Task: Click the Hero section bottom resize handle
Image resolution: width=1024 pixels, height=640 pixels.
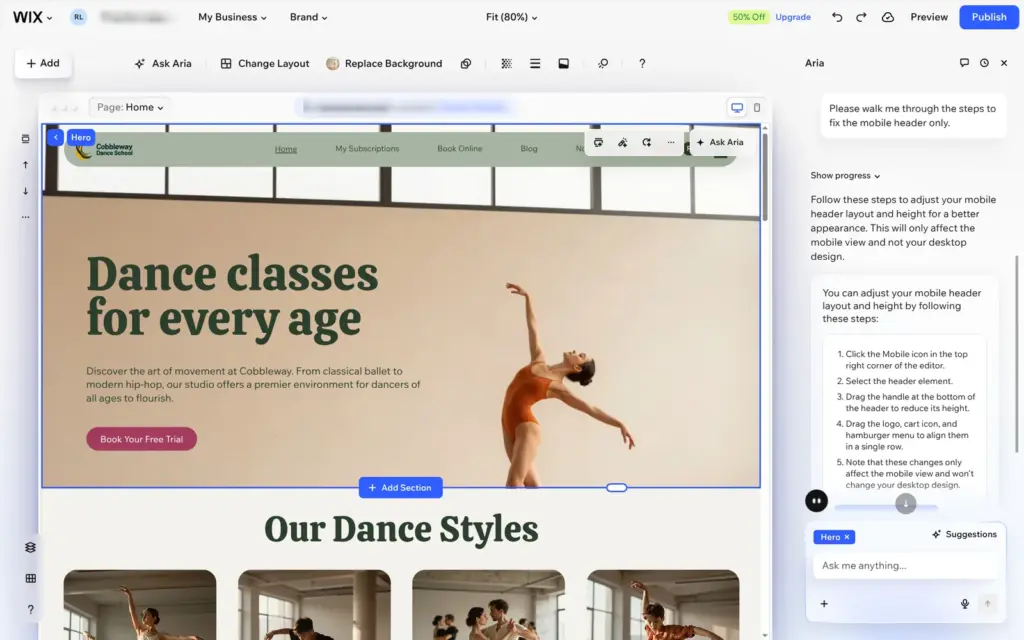Action: point(616,488)
